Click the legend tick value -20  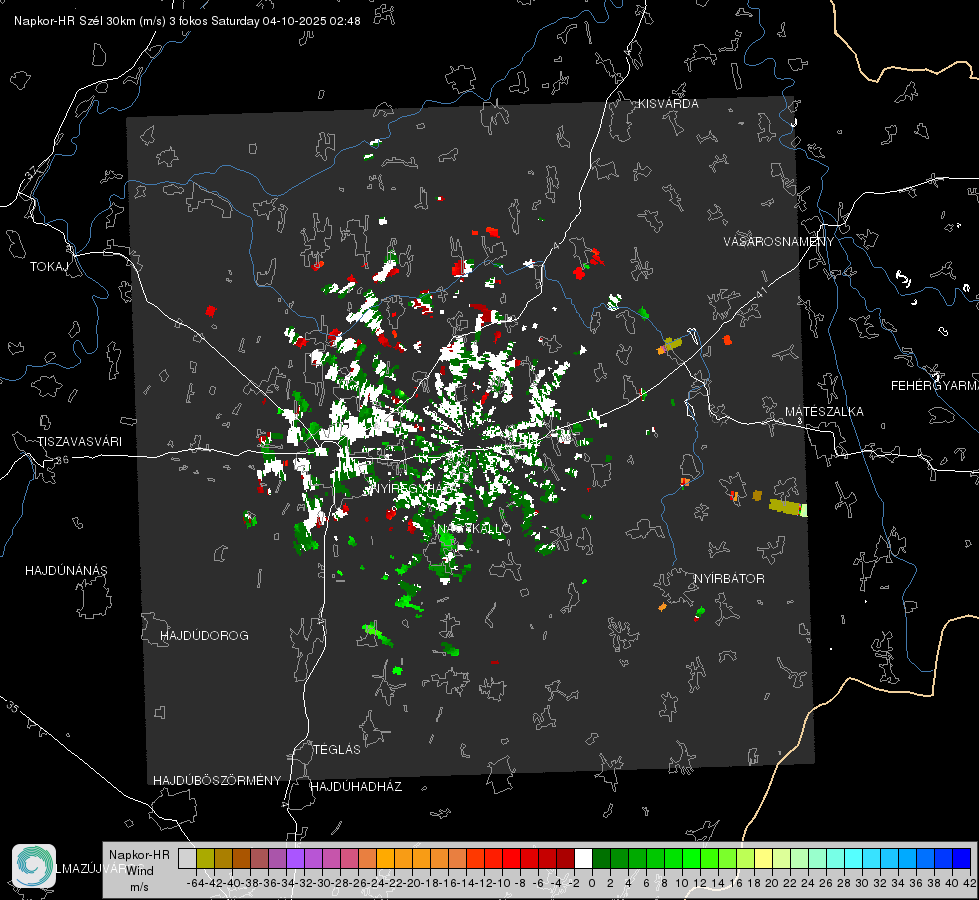pyautogui.click(x=411, y=883)
